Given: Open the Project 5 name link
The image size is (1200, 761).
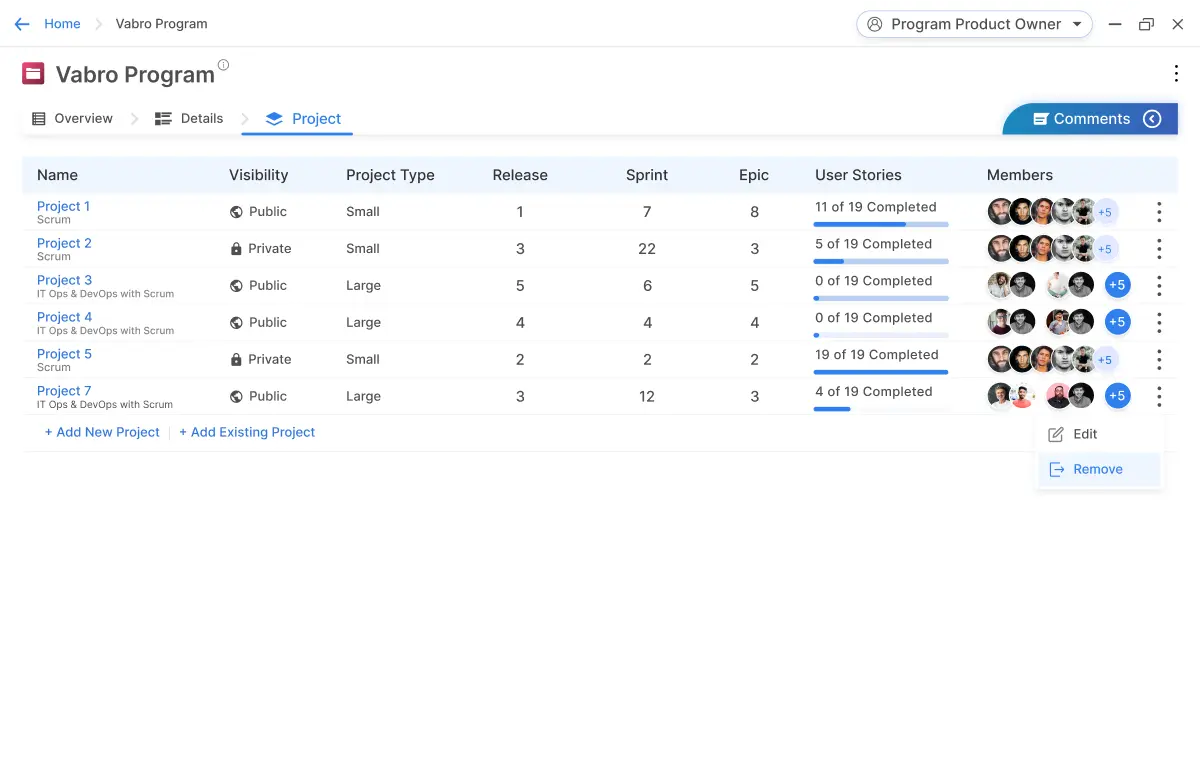Looking at the screenshot, I should pyautogui.click(x=64, y=354).
